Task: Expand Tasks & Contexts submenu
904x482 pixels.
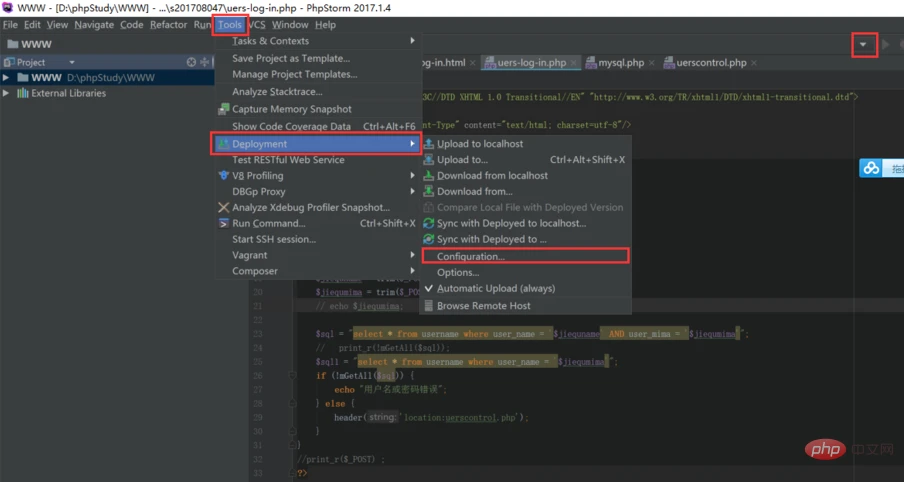Action: click(317, 41)
